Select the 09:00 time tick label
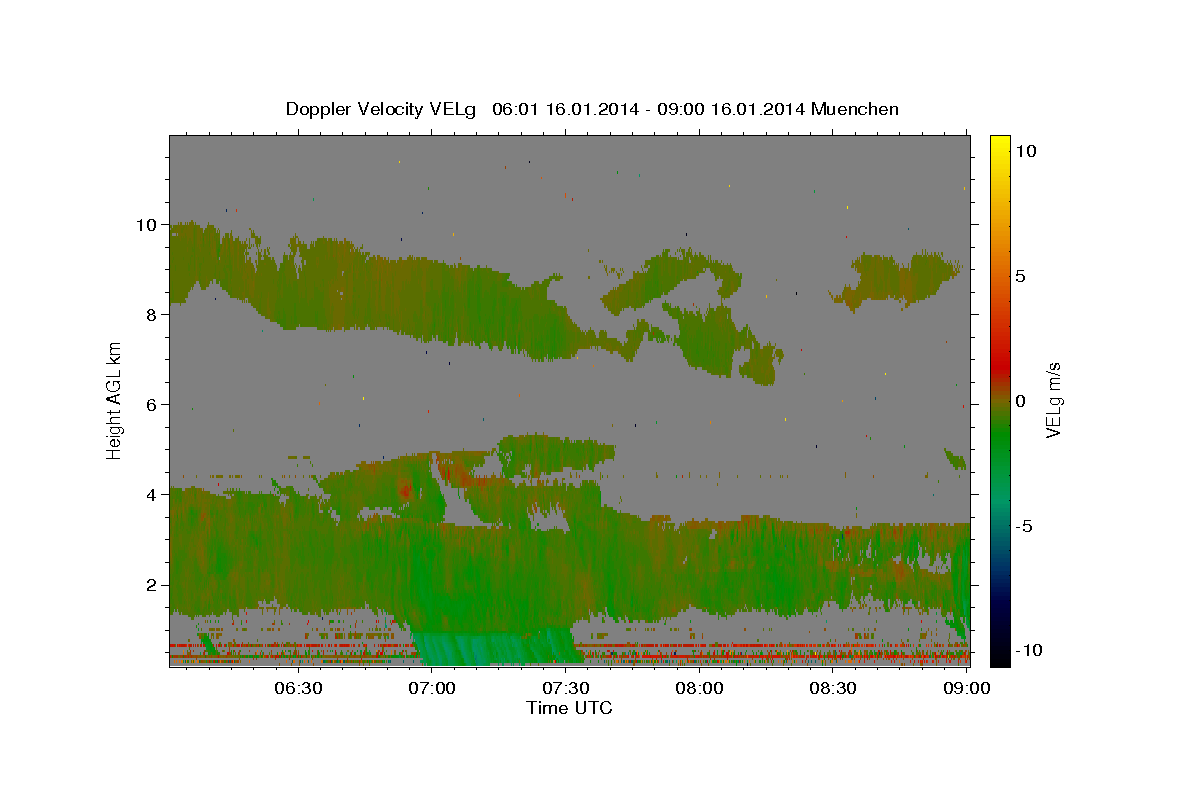1200x800 pixels. (x=967, y=689)
